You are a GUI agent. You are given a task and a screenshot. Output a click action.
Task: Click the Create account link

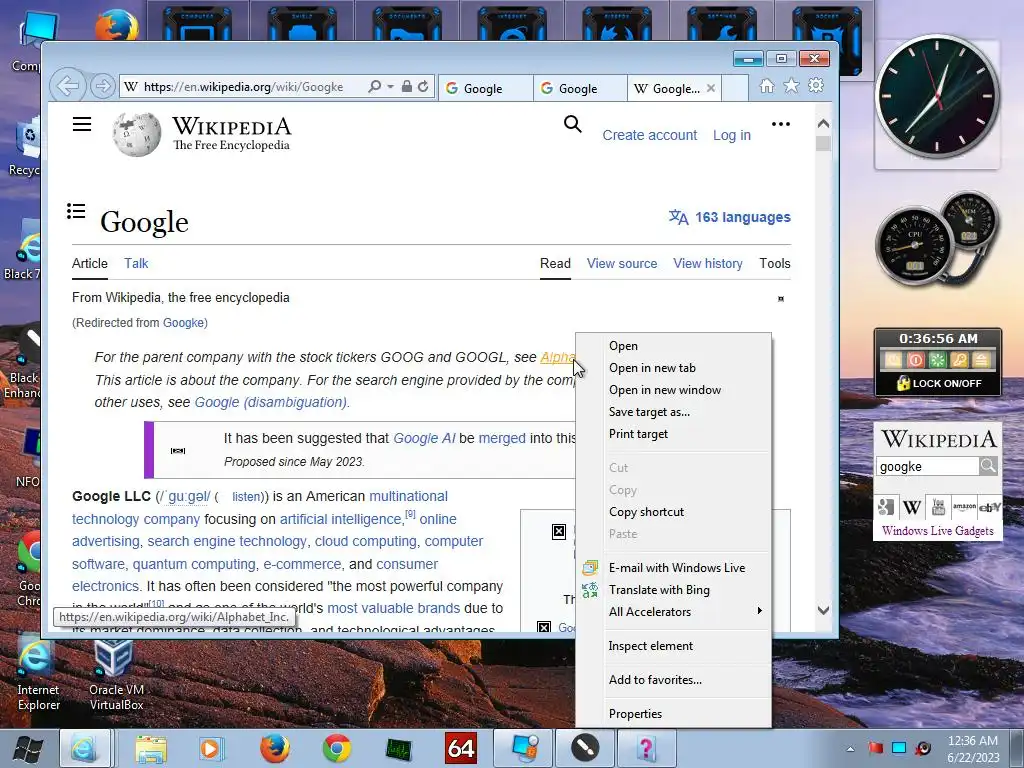pyautogui.click(x=650, y=135)
